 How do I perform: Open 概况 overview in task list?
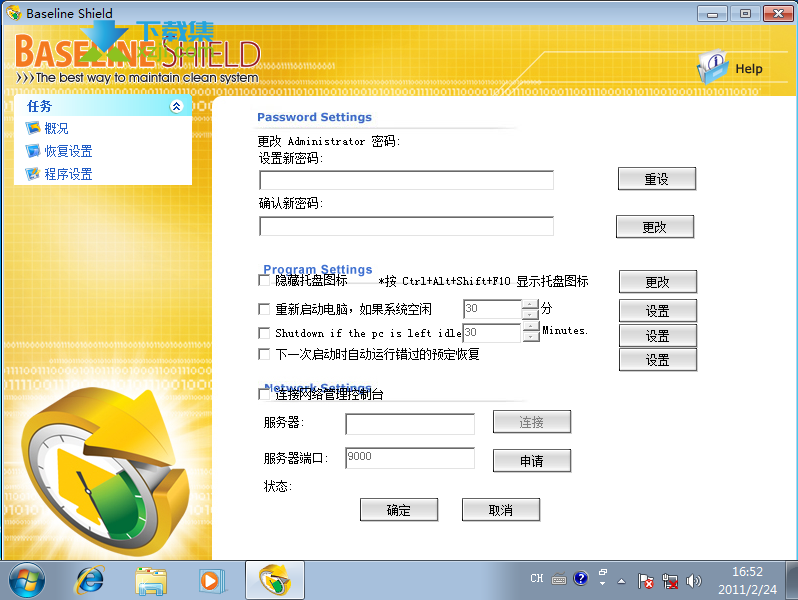(x=56, y=128)
